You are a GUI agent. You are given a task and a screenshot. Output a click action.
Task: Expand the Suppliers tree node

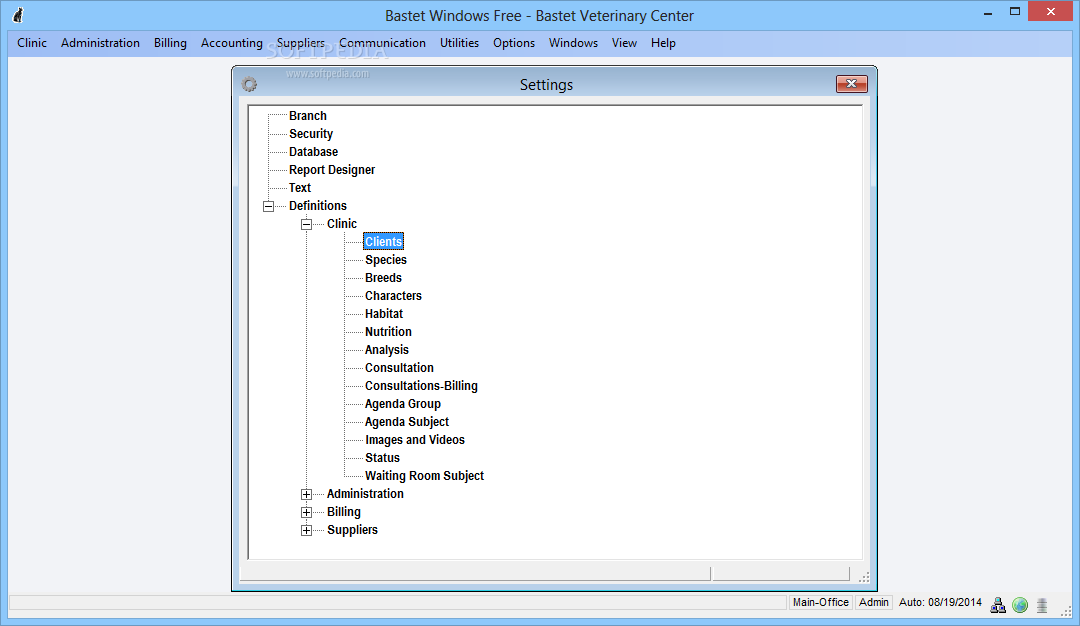click(x=307, y=530)
